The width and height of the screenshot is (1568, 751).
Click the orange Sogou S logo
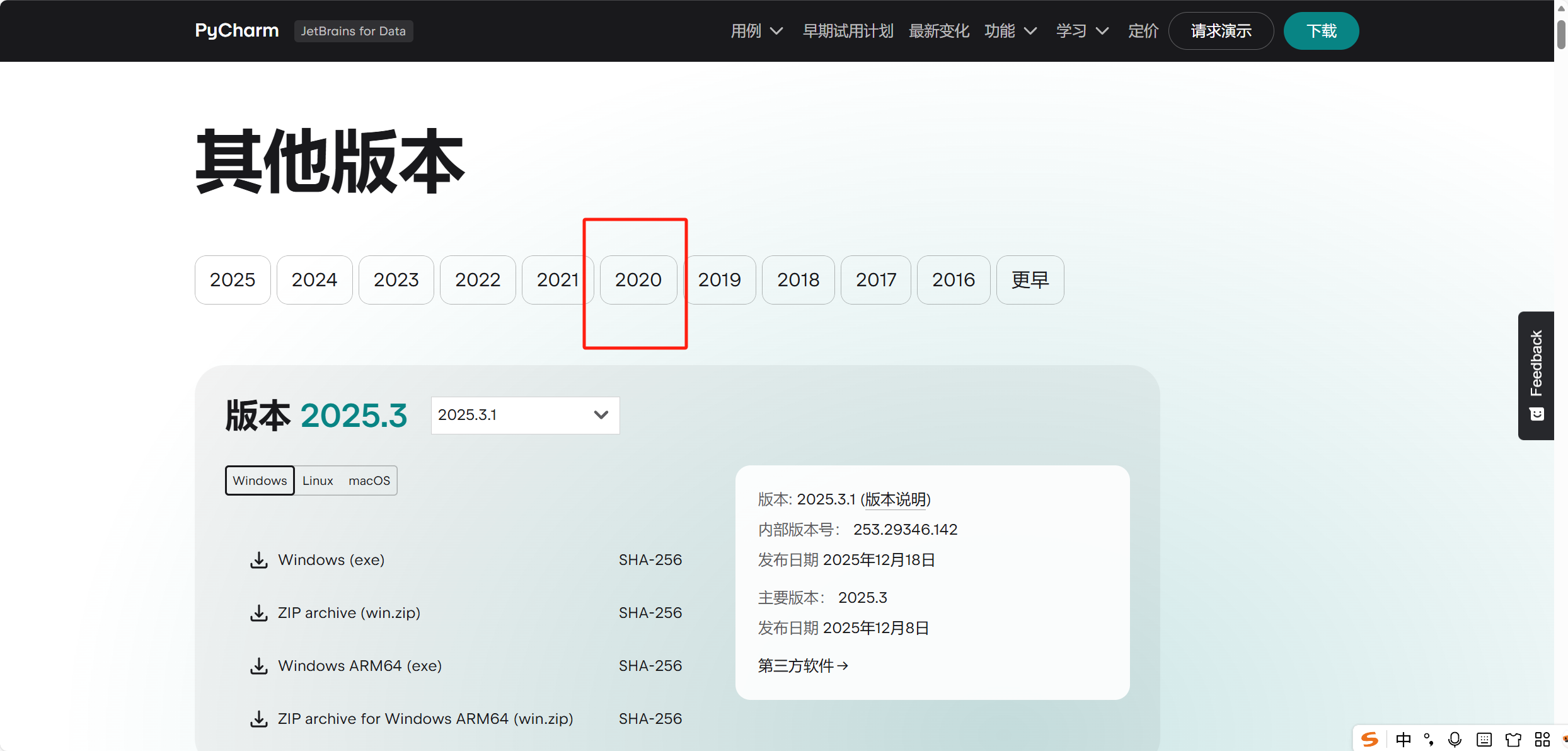tap(1370, 739)
